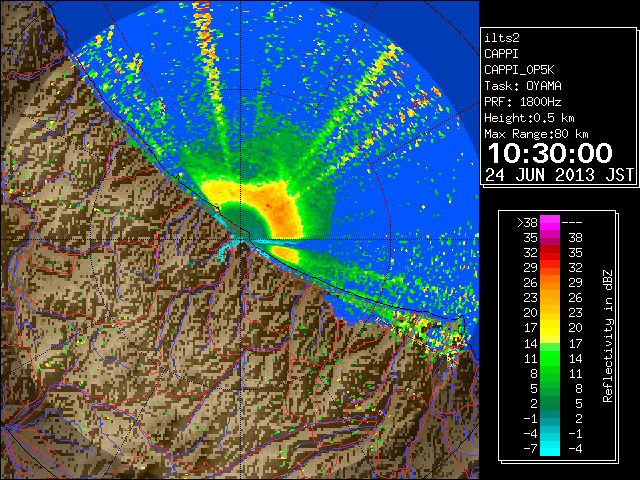Click the "Height:0.5 km" line
Screen dimensions: 640x480
click(x=529, y=118)
